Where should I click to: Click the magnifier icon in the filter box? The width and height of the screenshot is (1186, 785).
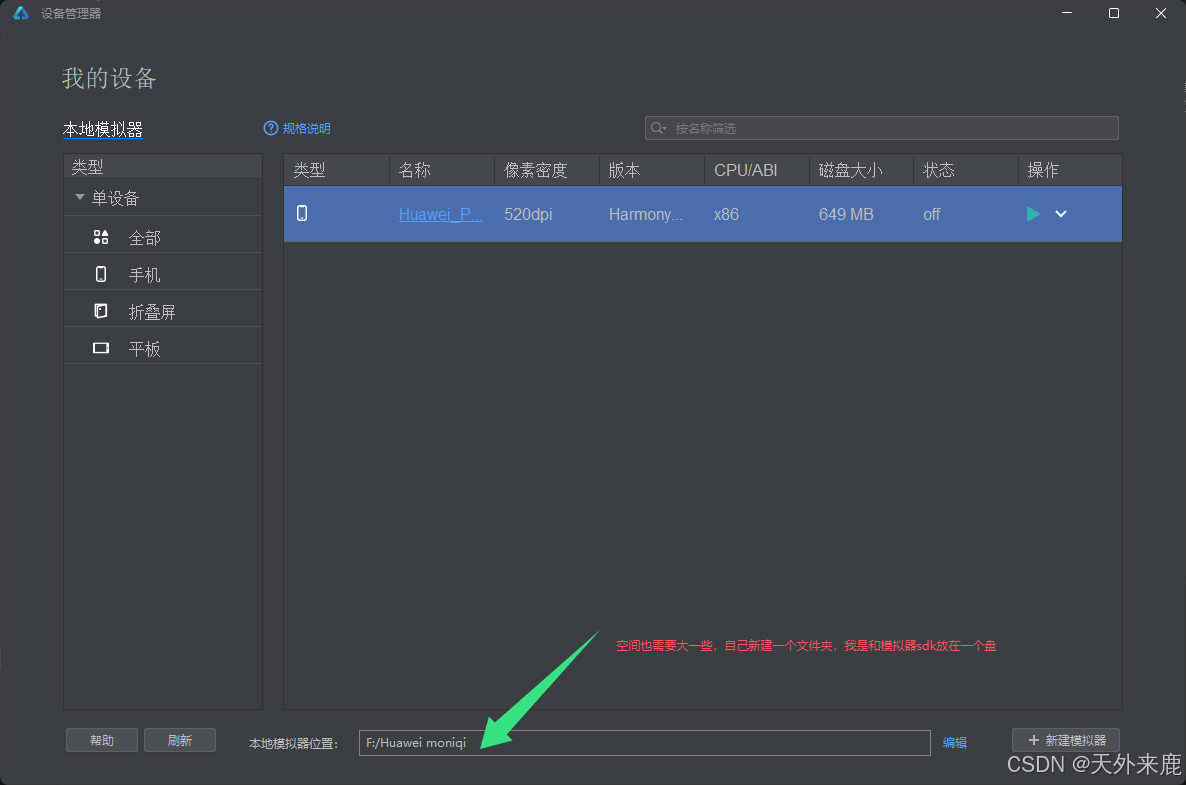(x=658, y=128)
